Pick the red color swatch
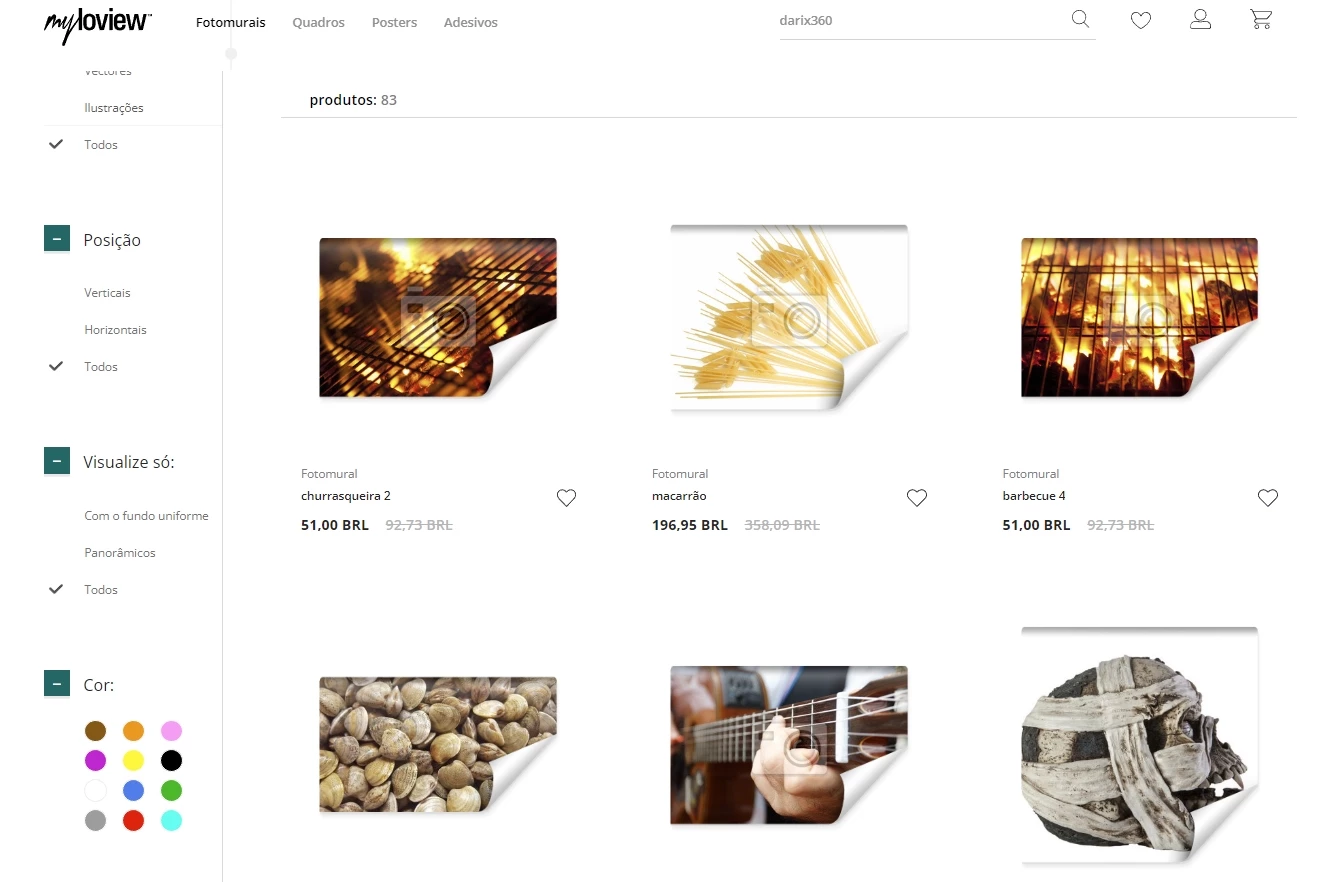This screenshot has height=882, width=1330. (x=133, y=820)
